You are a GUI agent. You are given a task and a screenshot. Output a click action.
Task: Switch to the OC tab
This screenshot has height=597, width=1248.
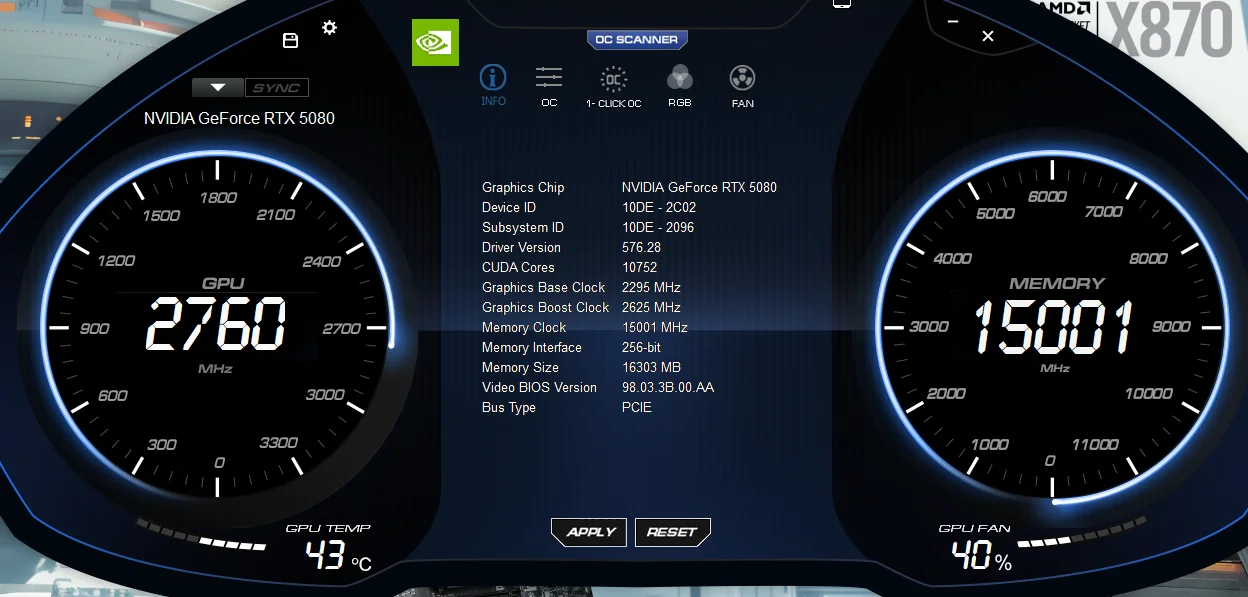pos(549,86)
